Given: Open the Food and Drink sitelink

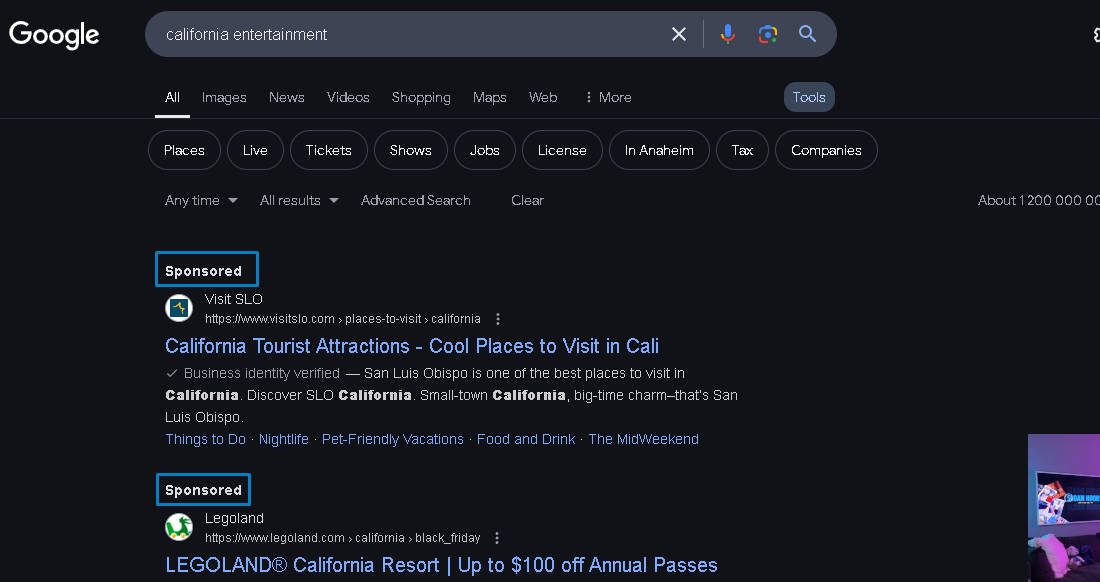Looking at the screenshot, I should (526, 440).
